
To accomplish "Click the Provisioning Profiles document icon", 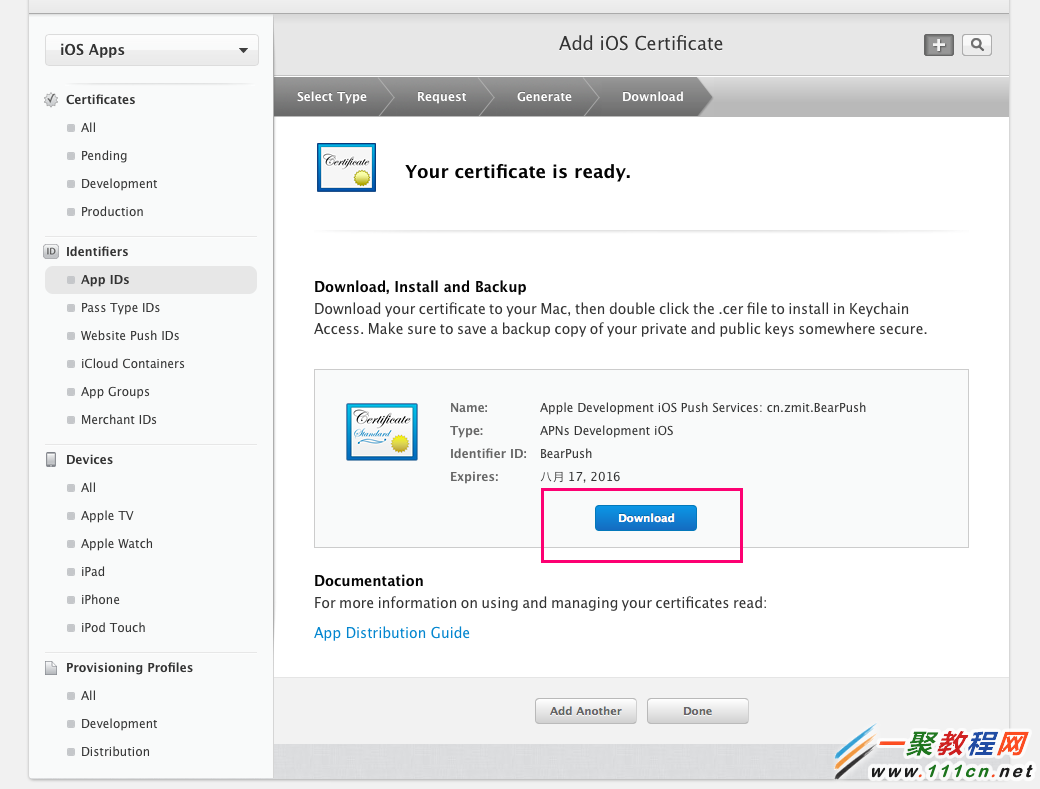I will (51, 668).
